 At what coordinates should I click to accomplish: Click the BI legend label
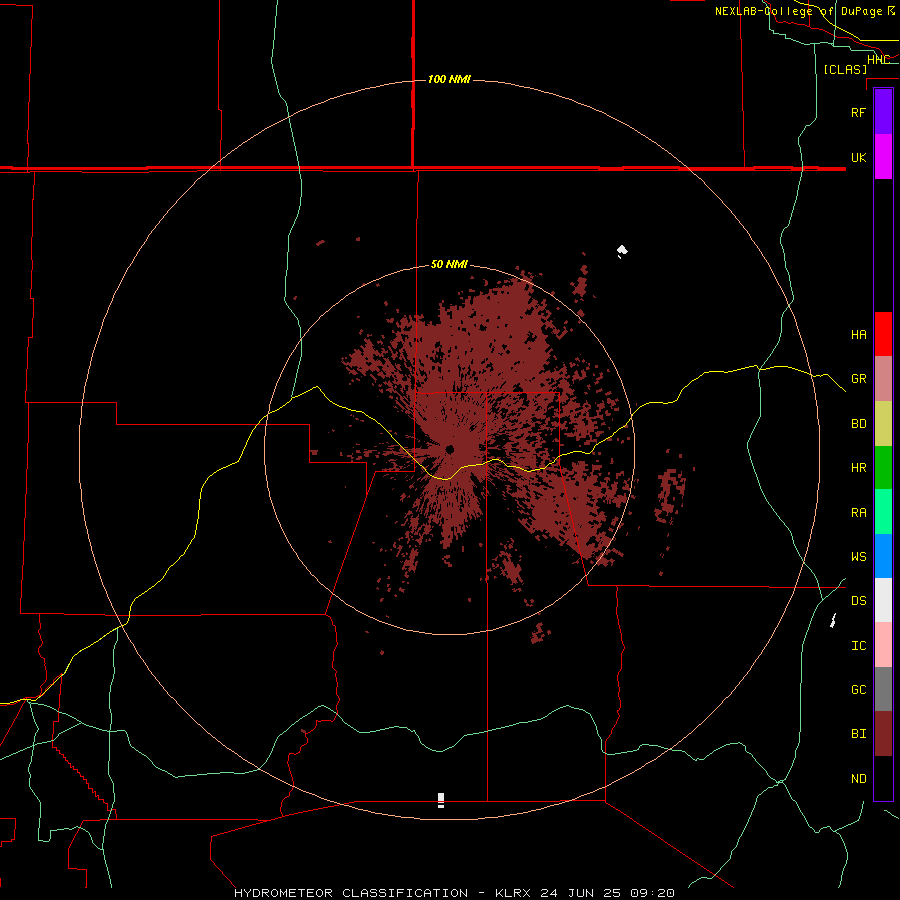point(858,734)
